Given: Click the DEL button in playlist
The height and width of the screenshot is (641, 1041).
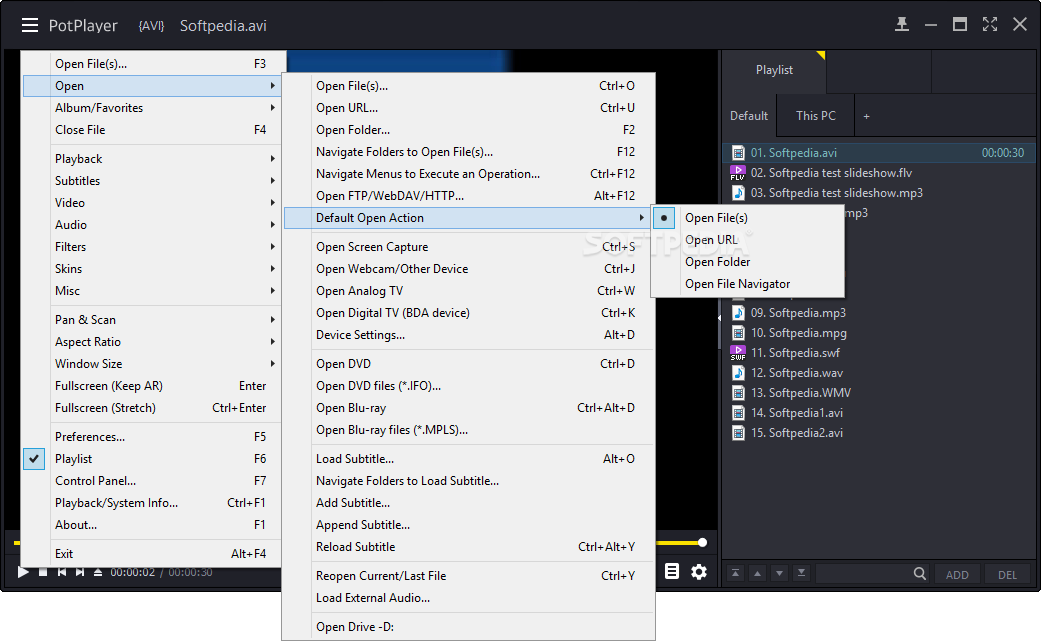Looking at the screenshot, I should [1007, 575].
